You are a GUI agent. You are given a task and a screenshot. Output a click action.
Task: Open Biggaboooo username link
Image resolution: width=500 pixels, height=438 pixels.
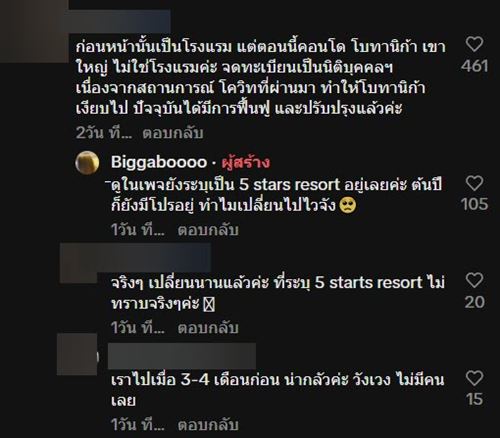(159, 162)
